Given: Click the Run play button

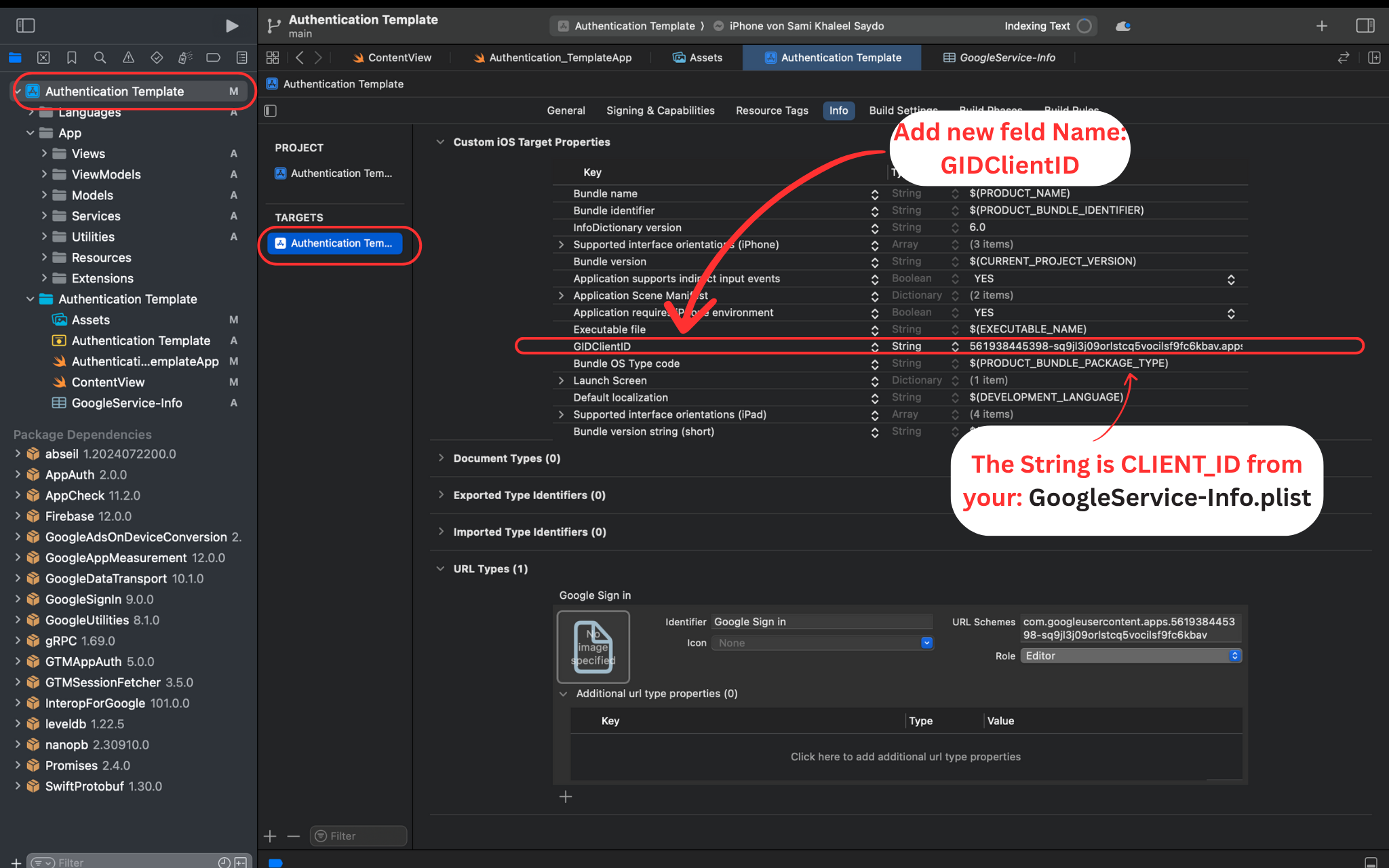Looking at the screenshot, I should (x=231, y=26).
